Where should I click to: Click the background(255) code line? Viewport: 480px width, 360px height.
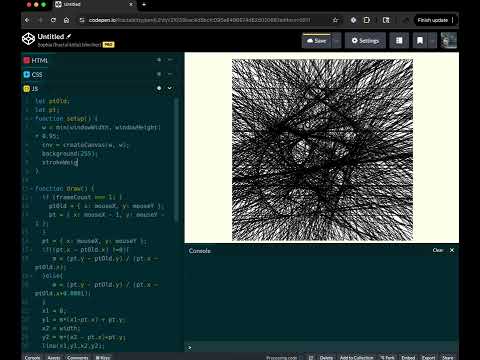click(70, 154)
